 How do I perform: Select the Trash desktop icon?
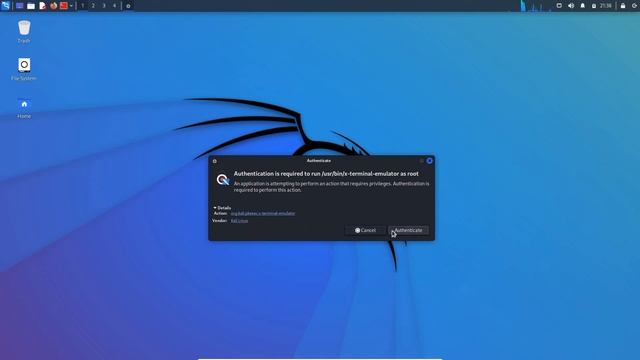24,31
